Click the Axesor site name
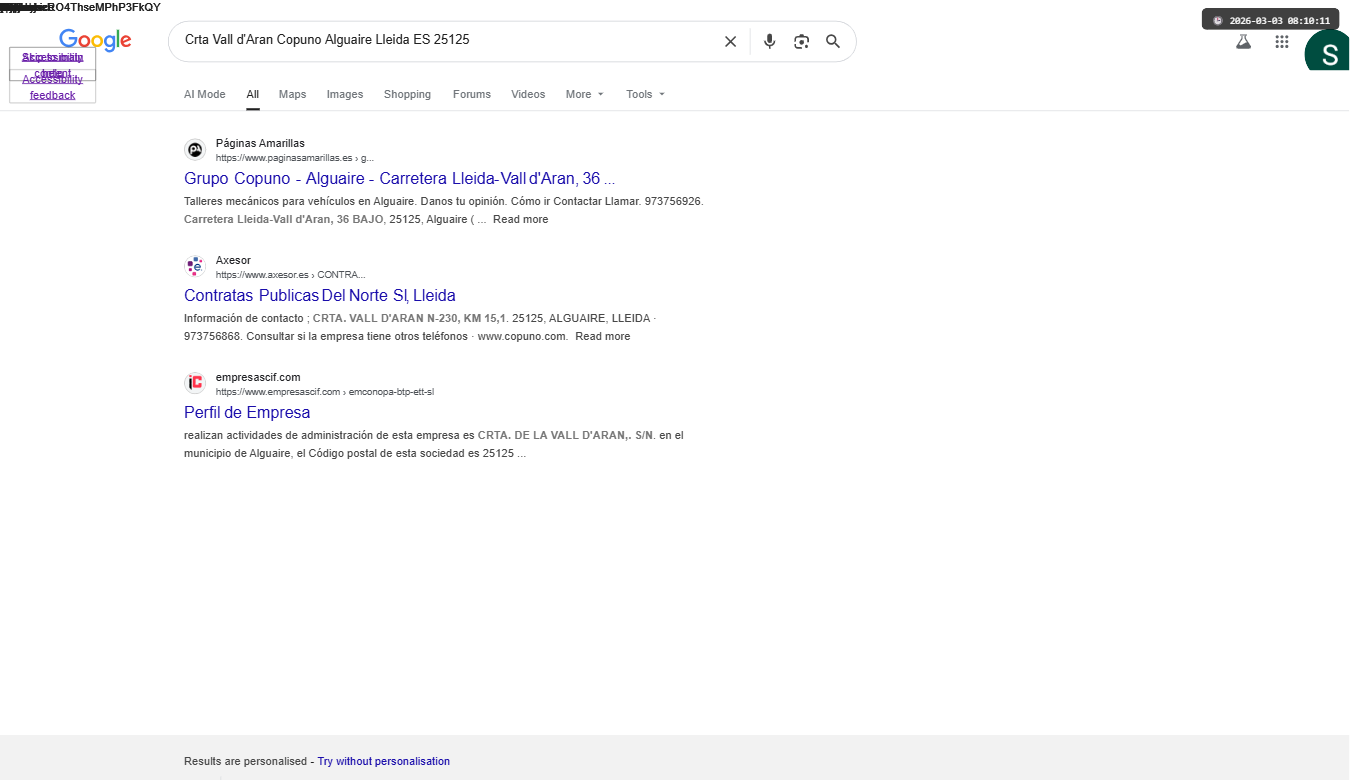The image size is (1367, 780). (x=233, y=260)
